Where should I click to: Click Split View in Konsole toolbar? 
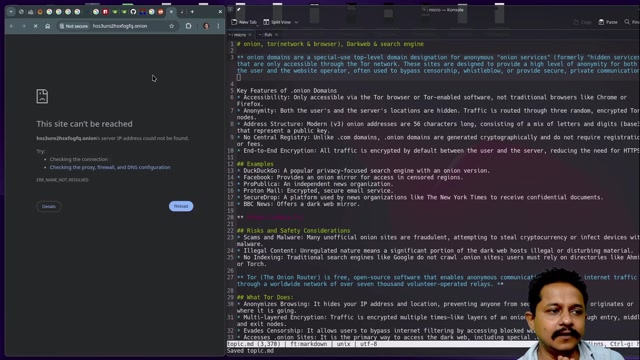tap(277, 22)
